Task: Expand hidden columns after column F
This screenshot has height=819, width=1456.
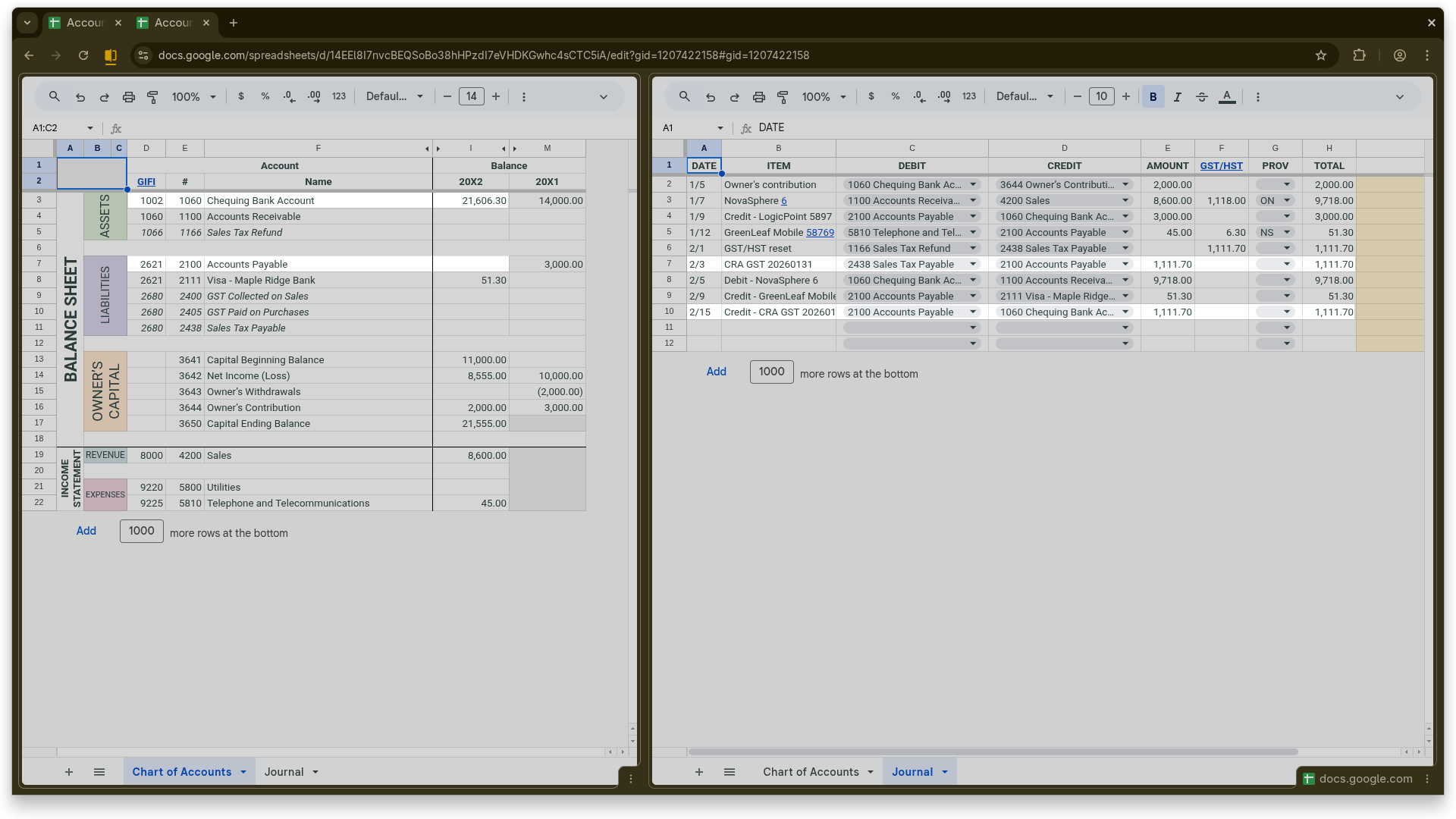Action: coord(427,149)
